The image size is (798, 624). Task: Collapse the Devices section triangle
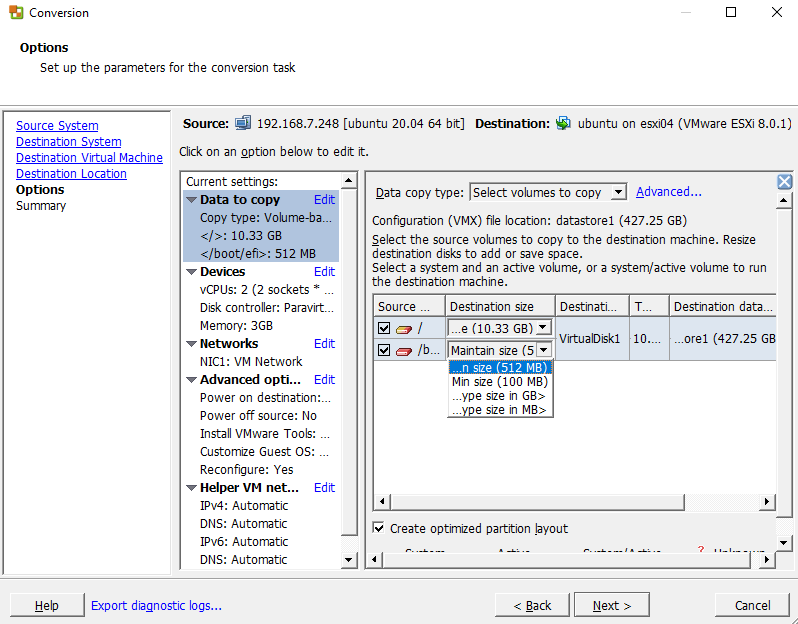[191, 272]
